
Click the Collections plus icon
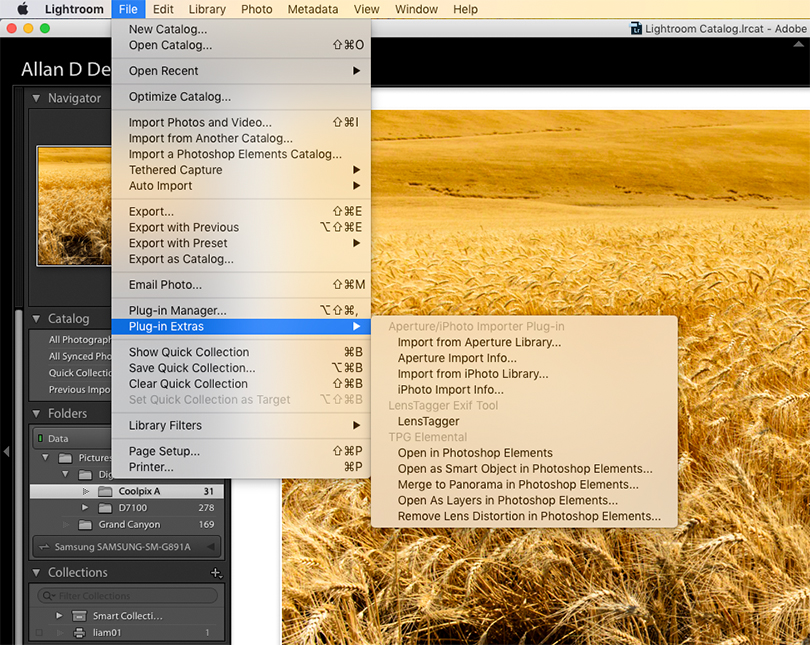(x=216, y=573)
